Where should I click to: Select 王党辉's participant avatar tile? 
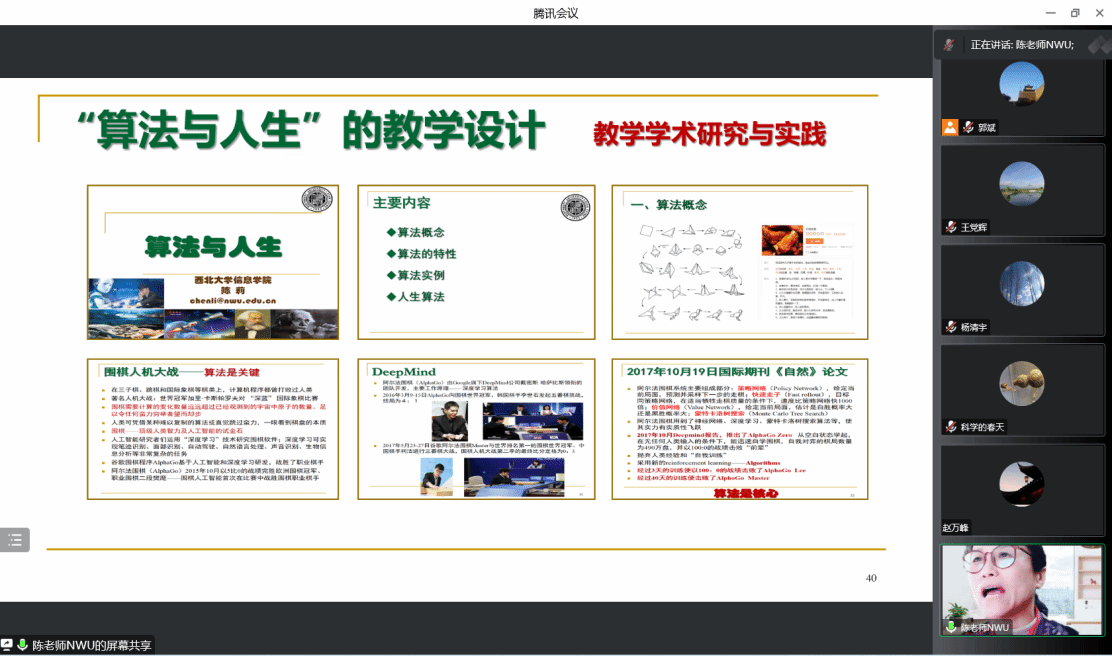pyautogui.click(x=1021, y=188)
